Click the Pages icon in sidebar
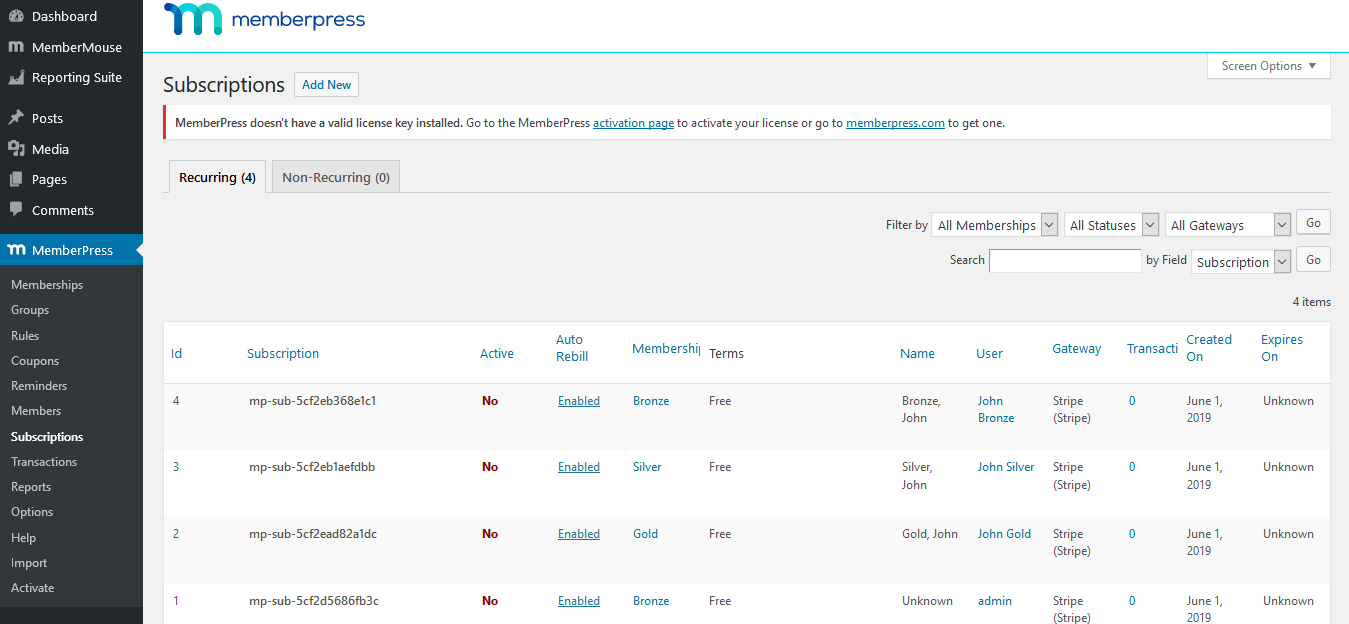 point(16,180)
